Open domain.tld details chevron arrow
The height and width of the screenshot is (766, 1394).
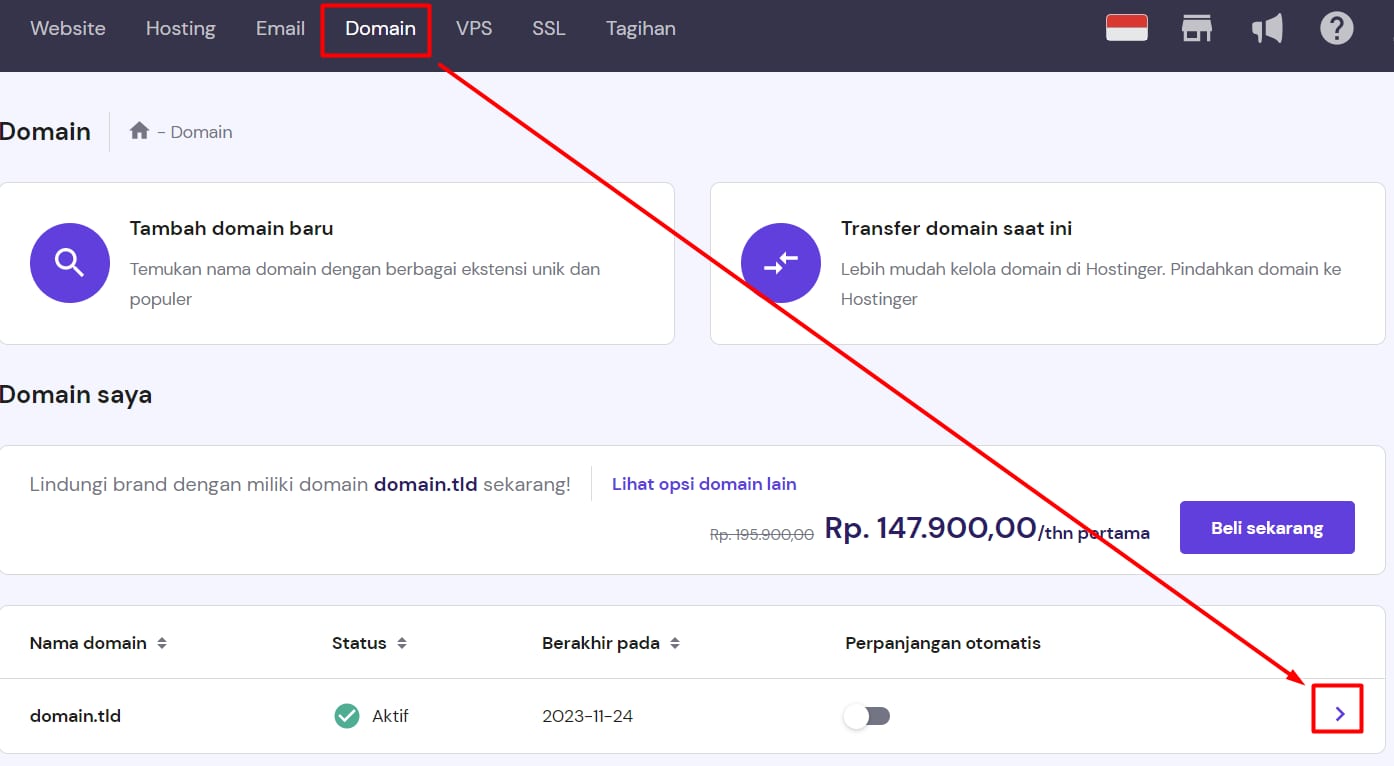[1339, 713]
